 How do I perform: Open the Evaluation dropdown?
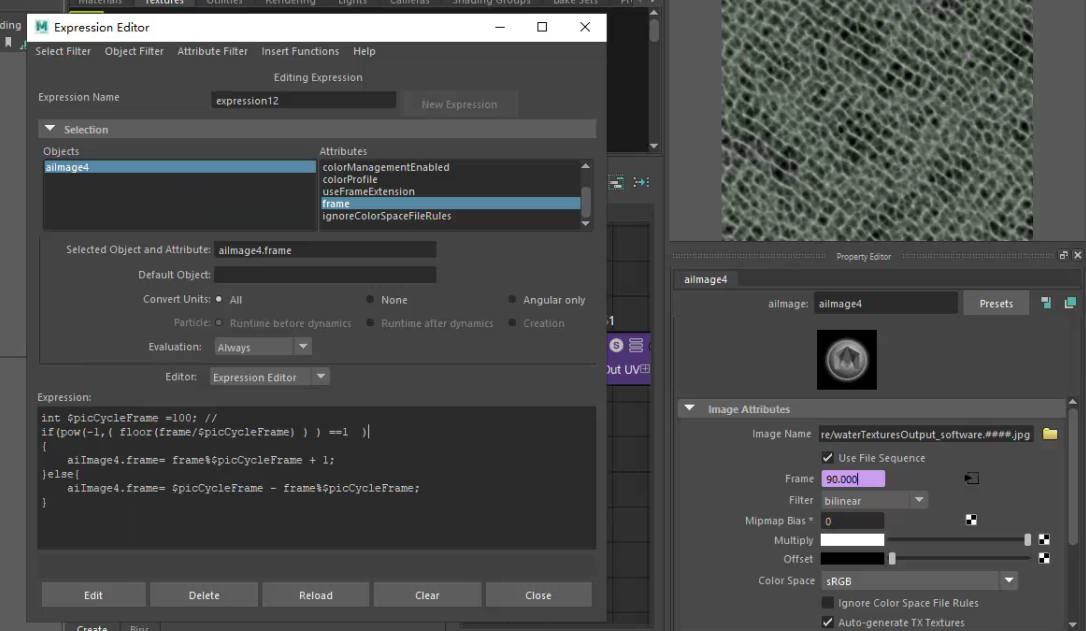tap(262, 347)
